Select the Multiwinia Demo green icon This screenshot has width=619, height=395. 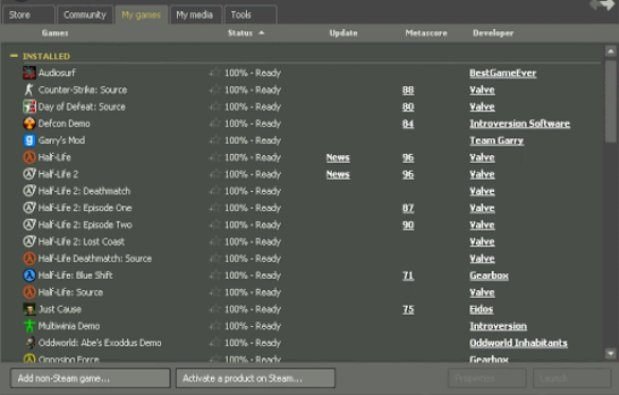click(x=29, y=326)
